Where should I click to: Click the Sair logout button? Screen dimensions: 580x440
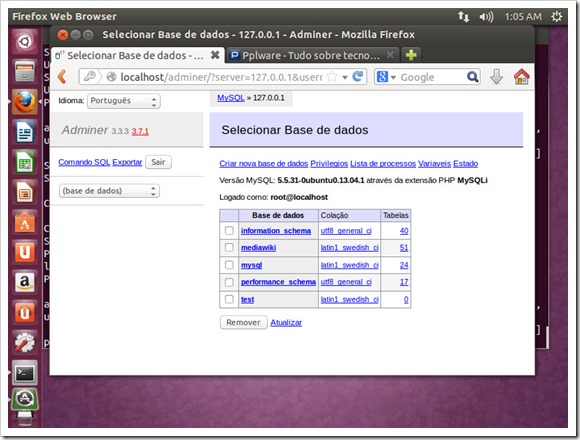(158, 162)
